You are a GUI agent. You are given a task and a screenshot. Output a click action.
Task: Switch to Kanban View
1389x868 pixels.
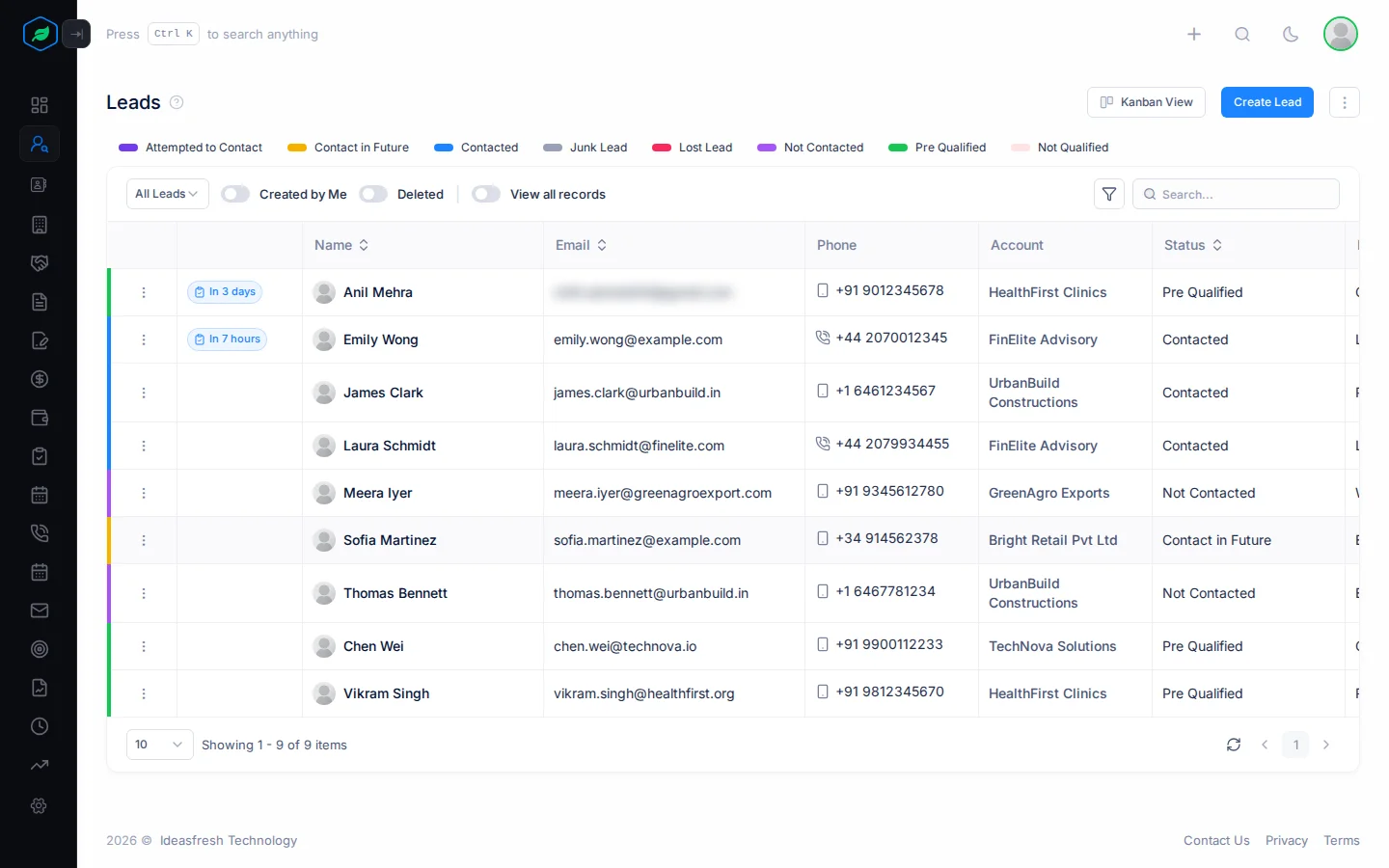1146,102
